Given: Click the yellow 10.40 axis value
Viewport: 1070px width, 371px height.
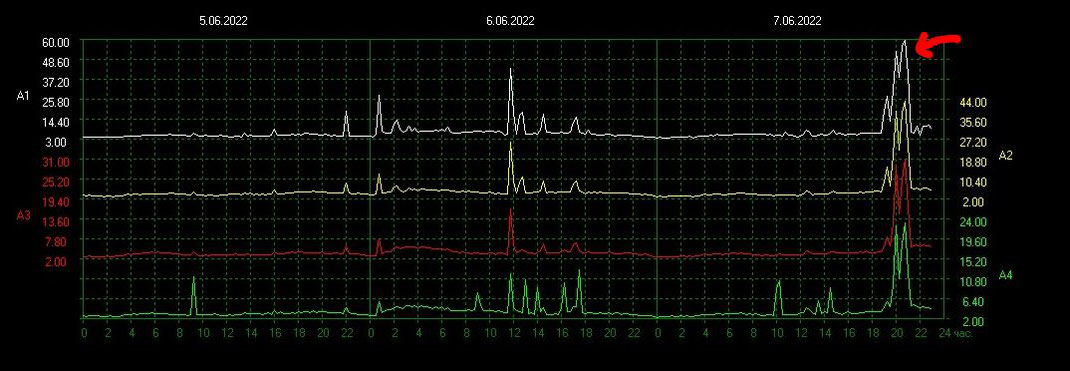Looking at the screenshot, I should coord(973,181).
